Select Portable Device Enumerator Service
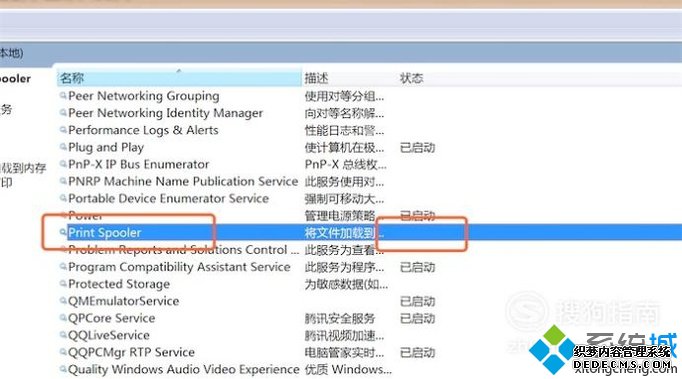This screenshot has width=682, height=379. pyautogui.click(x=168, y=198)
